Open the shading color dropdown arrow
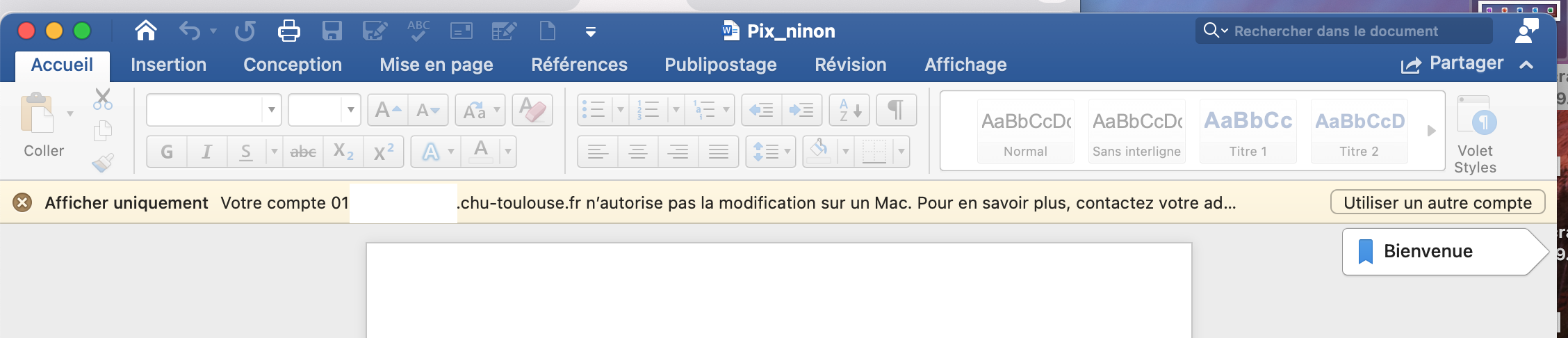 [846, 152]
